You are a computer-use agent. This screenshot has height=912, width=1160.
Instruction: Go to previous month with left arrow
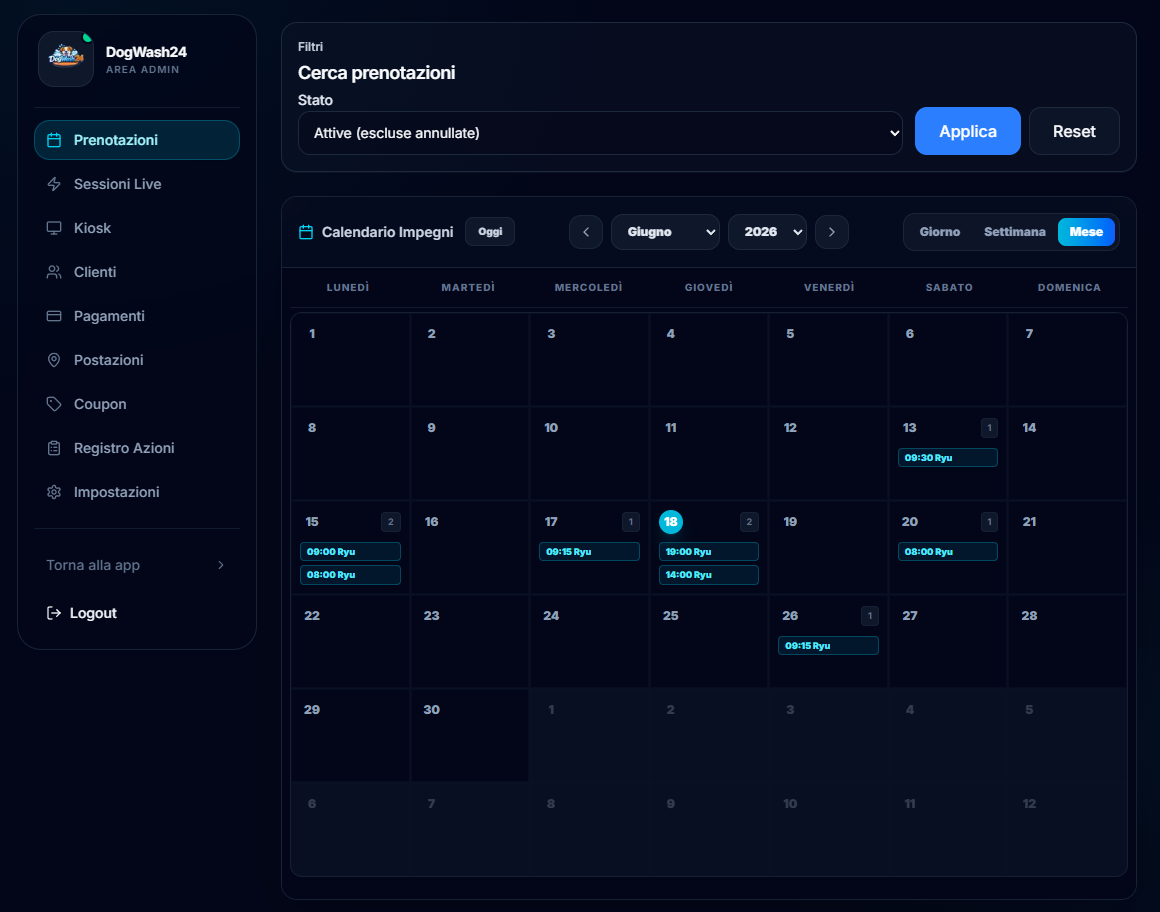click(x=586, y=232)
